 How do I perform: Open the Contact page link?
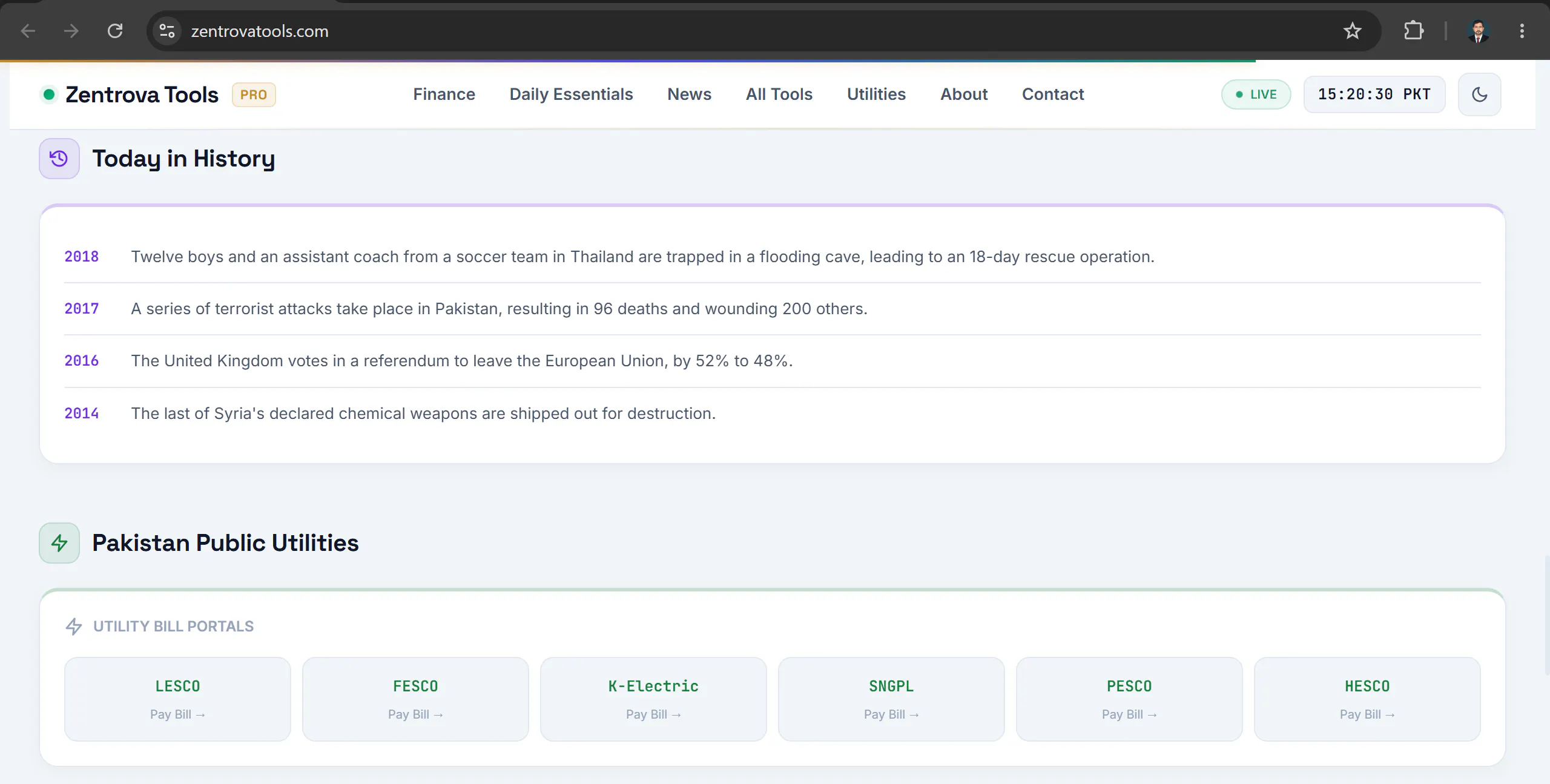1053,94
